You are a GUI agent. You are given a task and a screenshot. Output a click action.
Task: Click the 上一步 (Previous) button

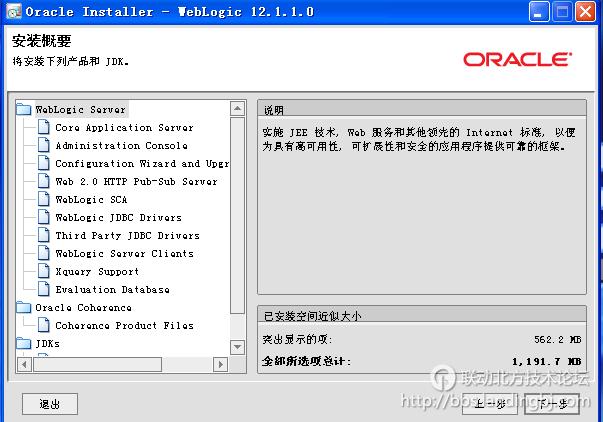[490, 404]
